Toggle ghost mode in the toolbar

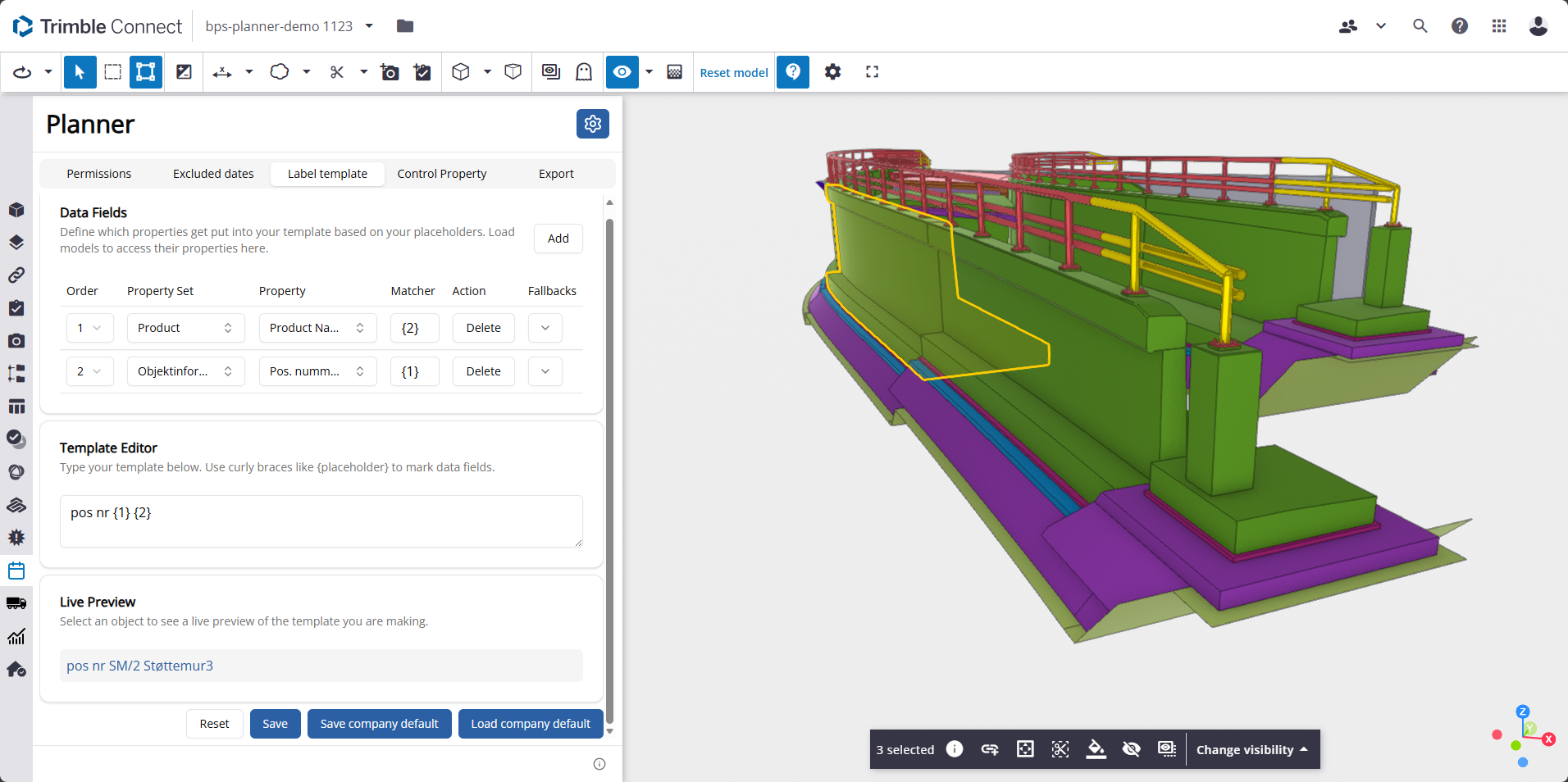tap(584, 72)
